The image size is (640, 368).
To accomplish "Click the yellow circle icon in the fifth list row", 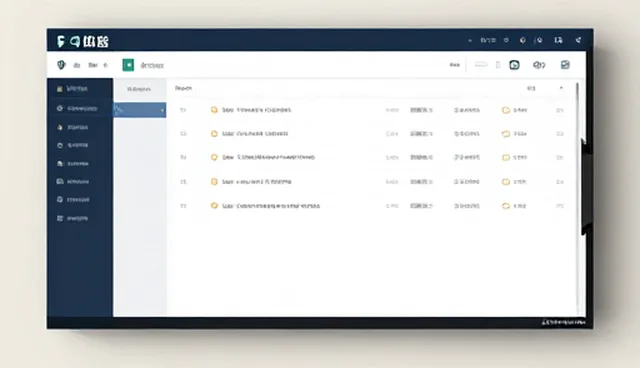I will (x=214, y=206).
